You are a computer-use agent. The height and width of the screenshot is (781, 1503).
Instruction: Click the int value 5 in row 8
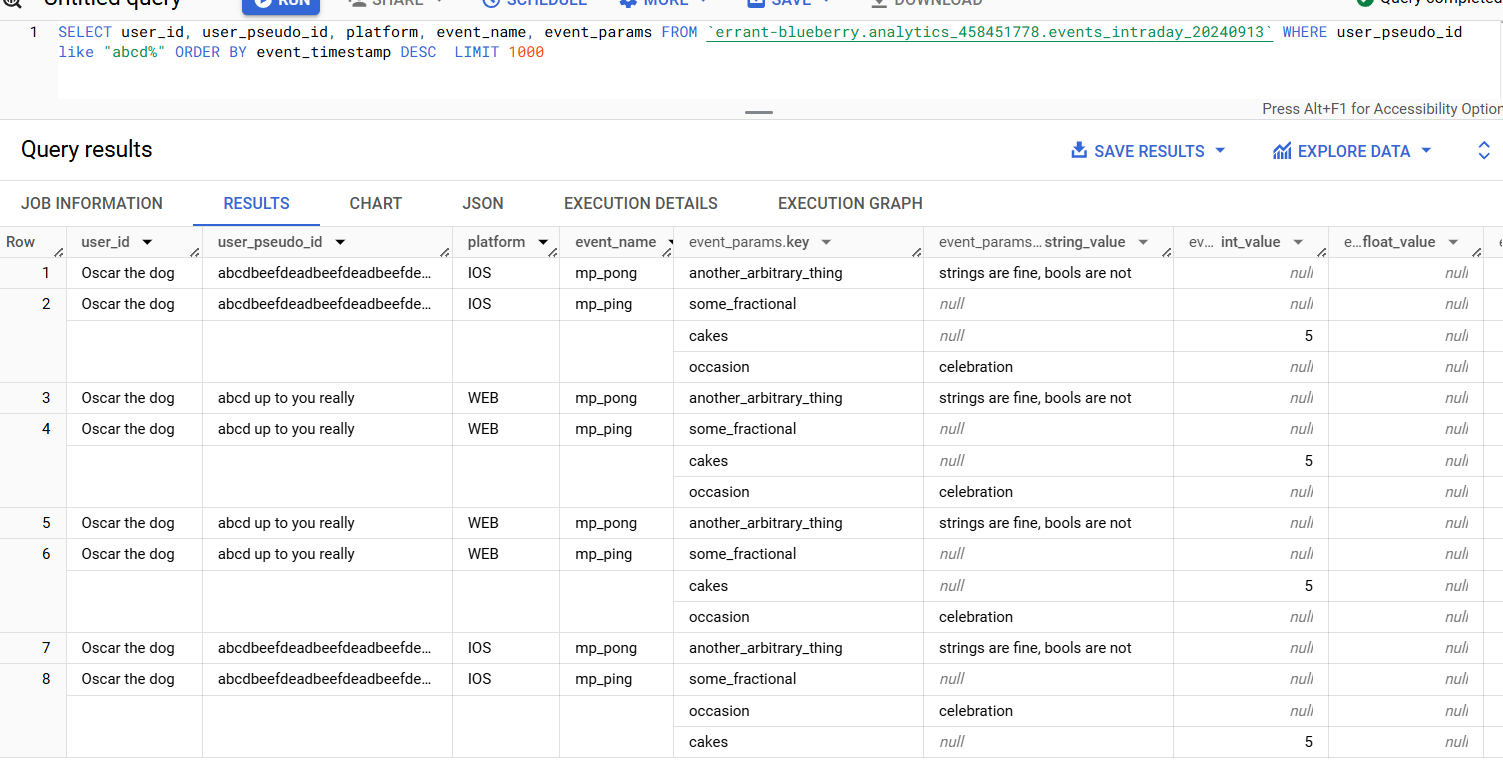pyautogui.click(x=1308, y=742)
